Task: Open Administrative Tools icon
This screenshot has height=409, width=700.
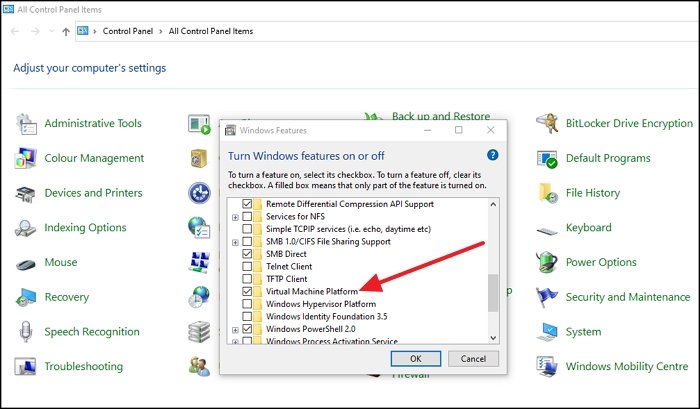Action: pyautogui.click(x=26, y=124)
